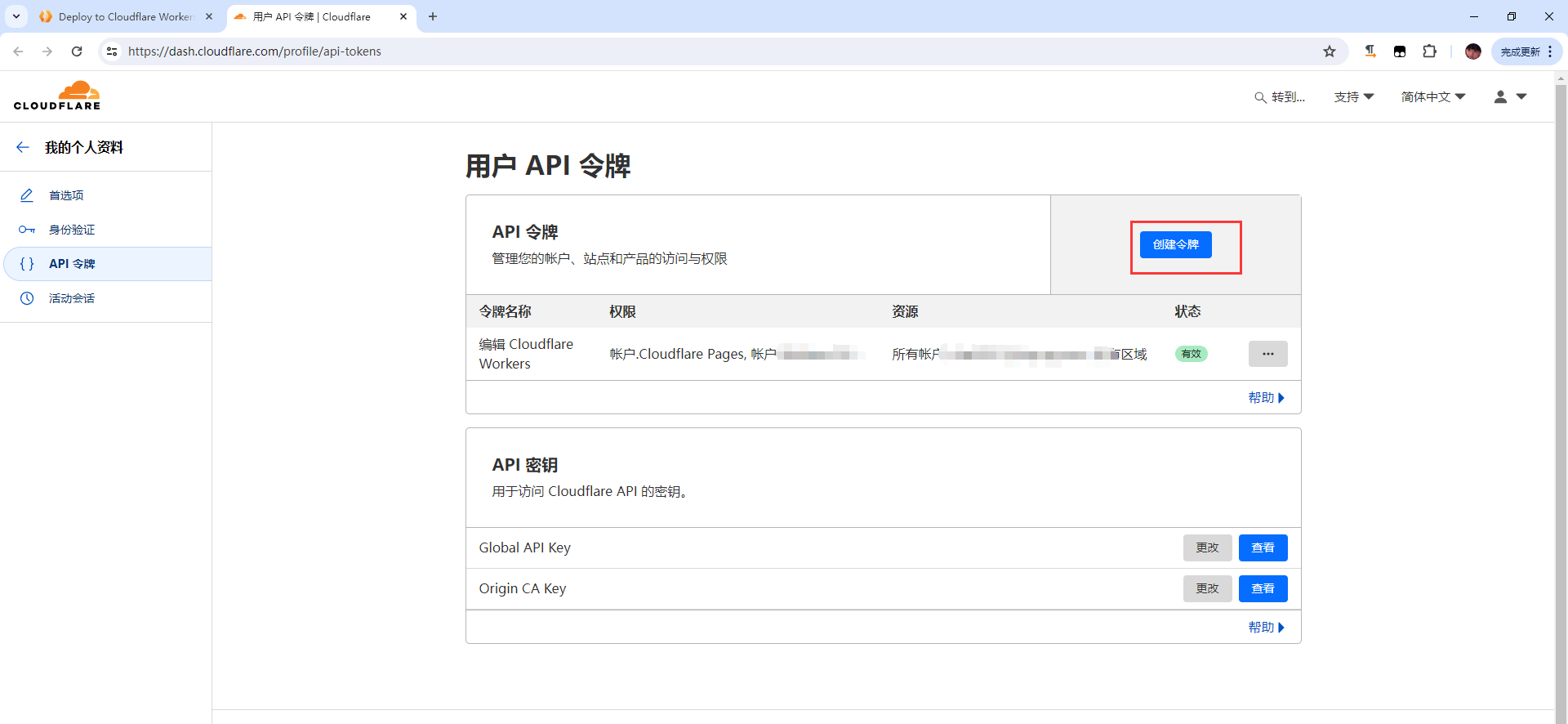Bookmark this page with the star icon
The image size is (1568, 724).
1330,51
